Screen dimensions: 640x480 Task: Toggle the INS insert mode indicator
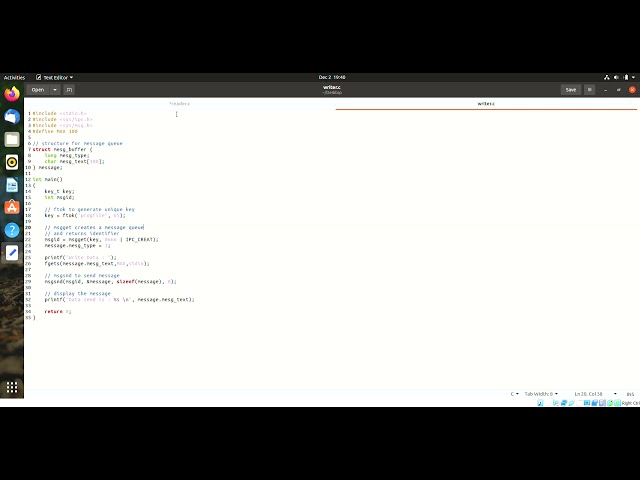630,394
